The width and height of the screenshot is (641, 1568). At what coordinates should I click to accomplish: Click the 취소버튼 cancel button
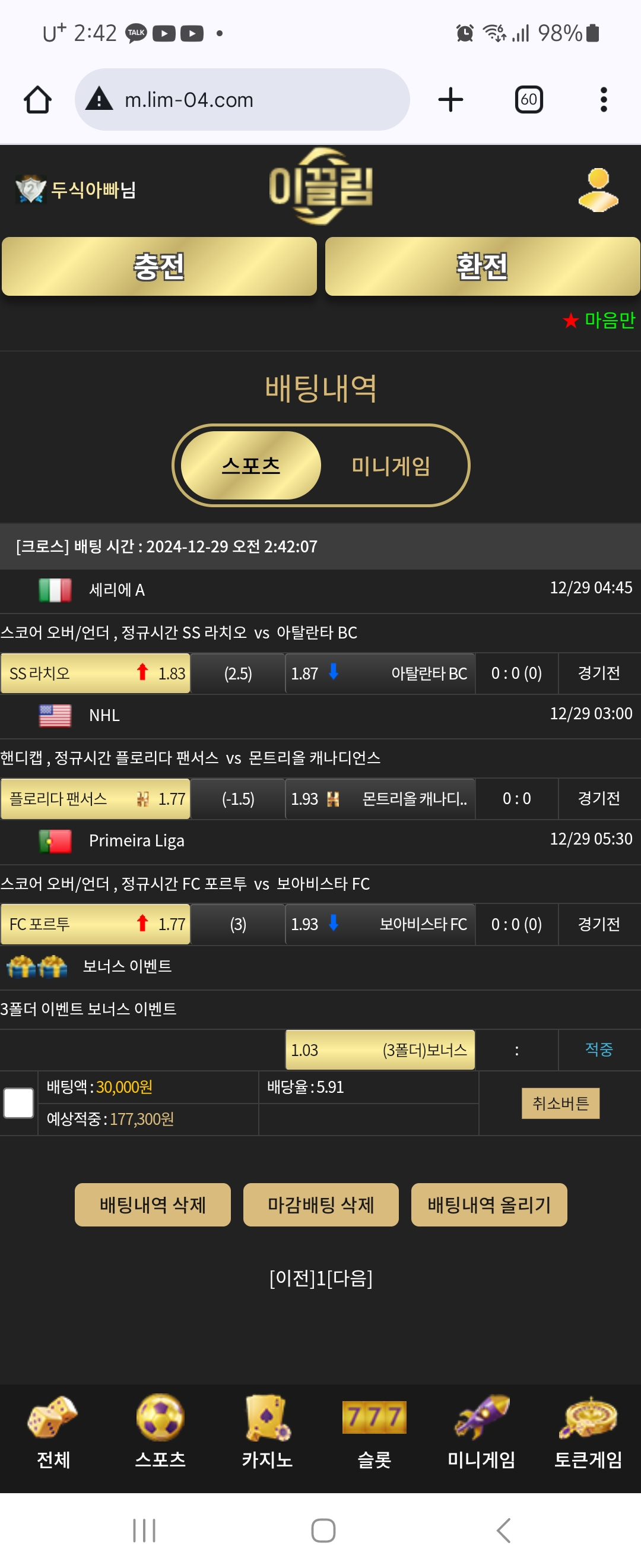click(561, 1103)
